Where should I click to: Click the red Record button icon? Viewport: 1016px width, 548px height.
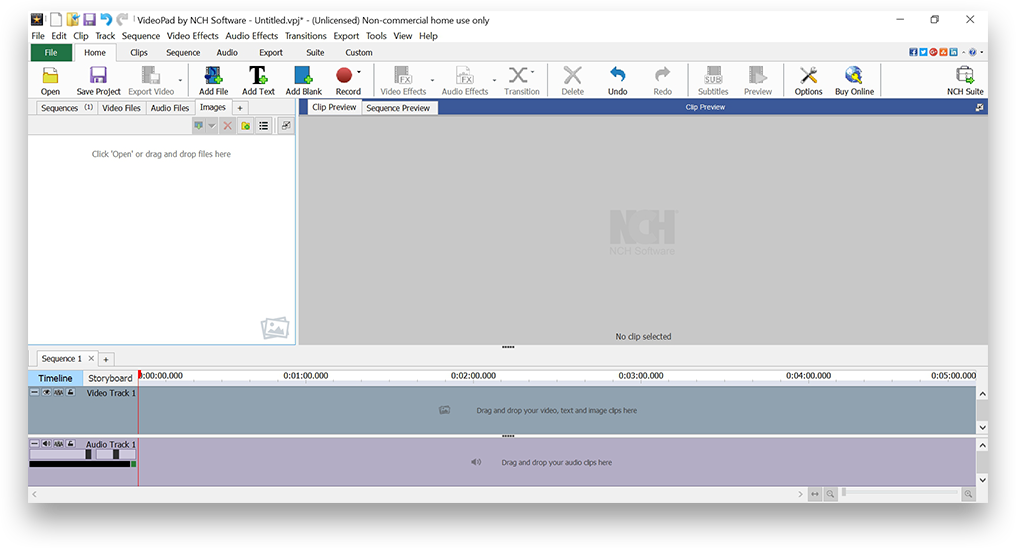[x=344, y=76]
